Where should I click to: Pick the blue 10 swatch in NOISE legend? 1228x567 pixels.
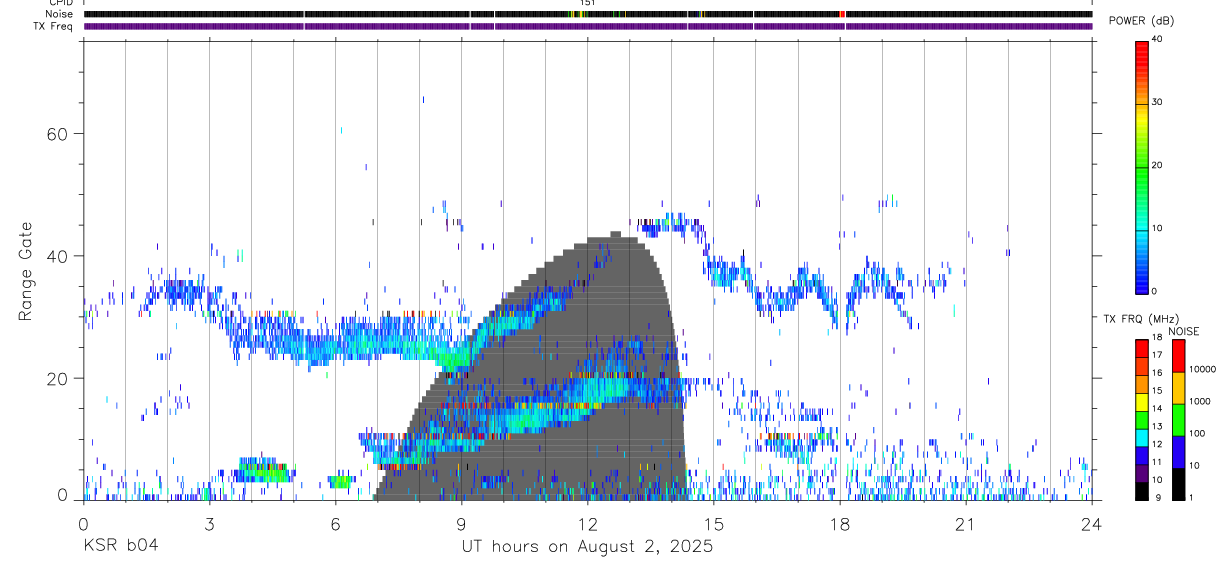pos(1178,452)
